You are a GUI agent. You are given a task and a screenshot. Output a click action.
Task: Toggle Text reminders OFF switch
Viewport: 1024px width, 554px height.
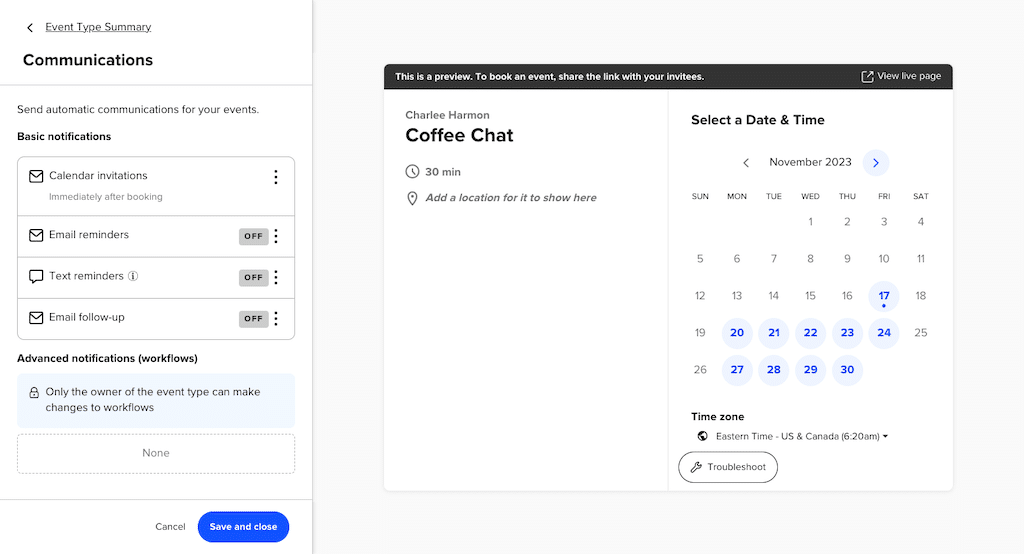pos(253,277)
